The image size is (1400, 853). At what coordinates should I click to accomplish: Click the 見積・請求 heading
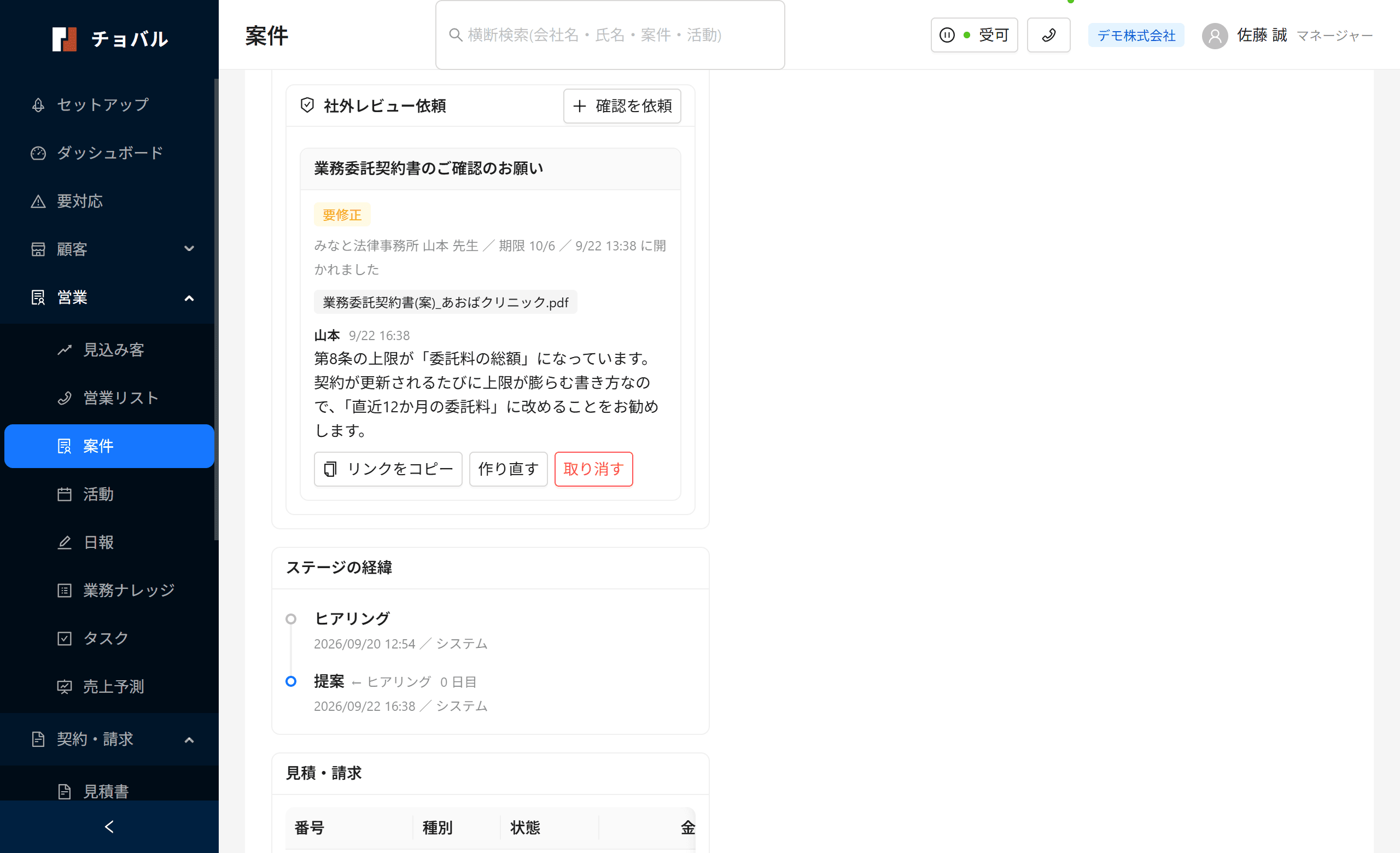(x=324, y=773)
